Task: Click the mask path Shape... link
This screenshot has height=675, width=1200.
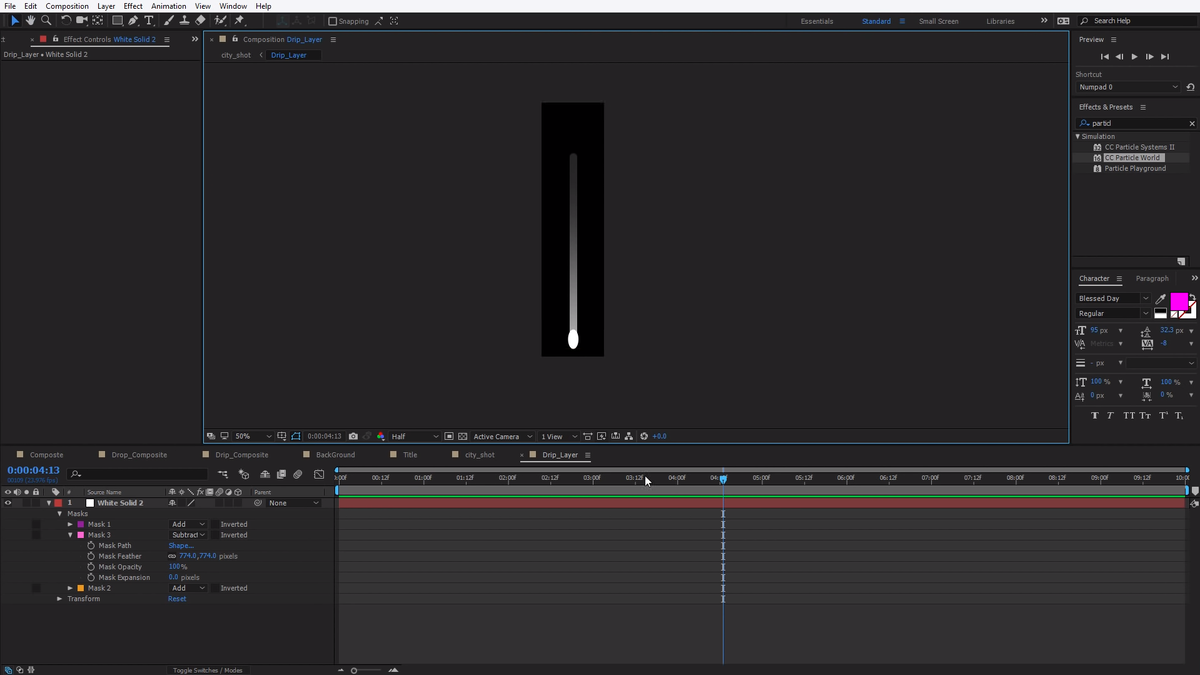Action: [x=180, y=546]
